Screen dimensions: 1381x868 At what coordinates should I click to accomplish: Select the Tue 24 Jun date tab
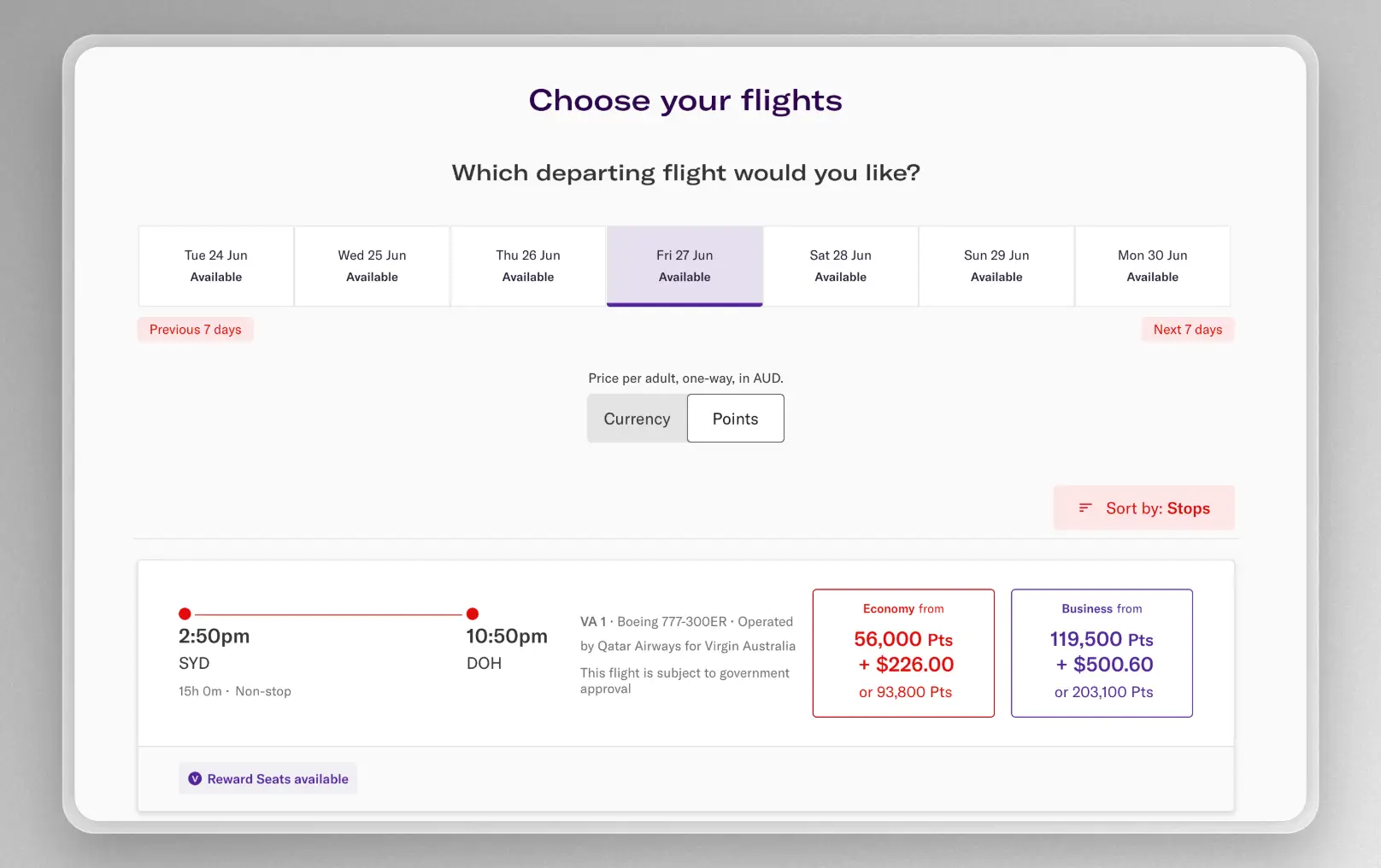[216, 266]
